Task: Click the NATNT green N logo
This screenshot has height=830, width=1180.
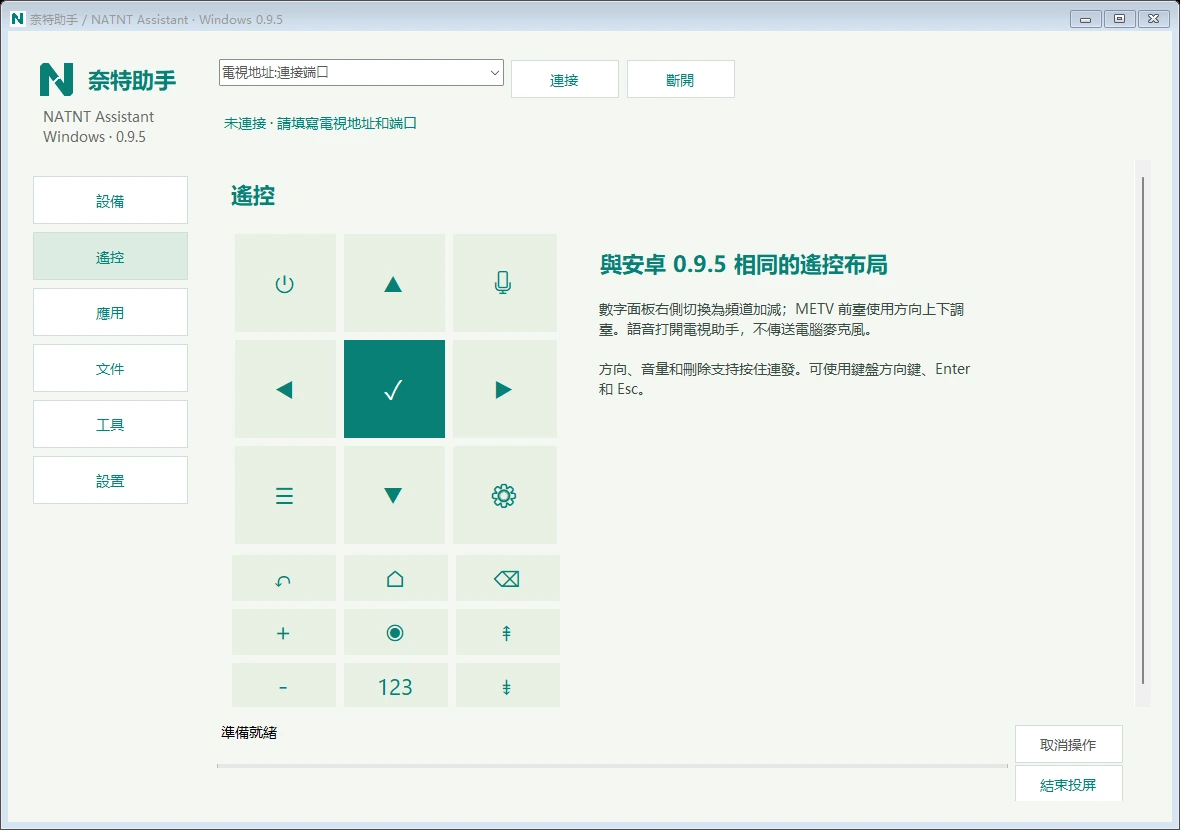Action: click(56, 79)
